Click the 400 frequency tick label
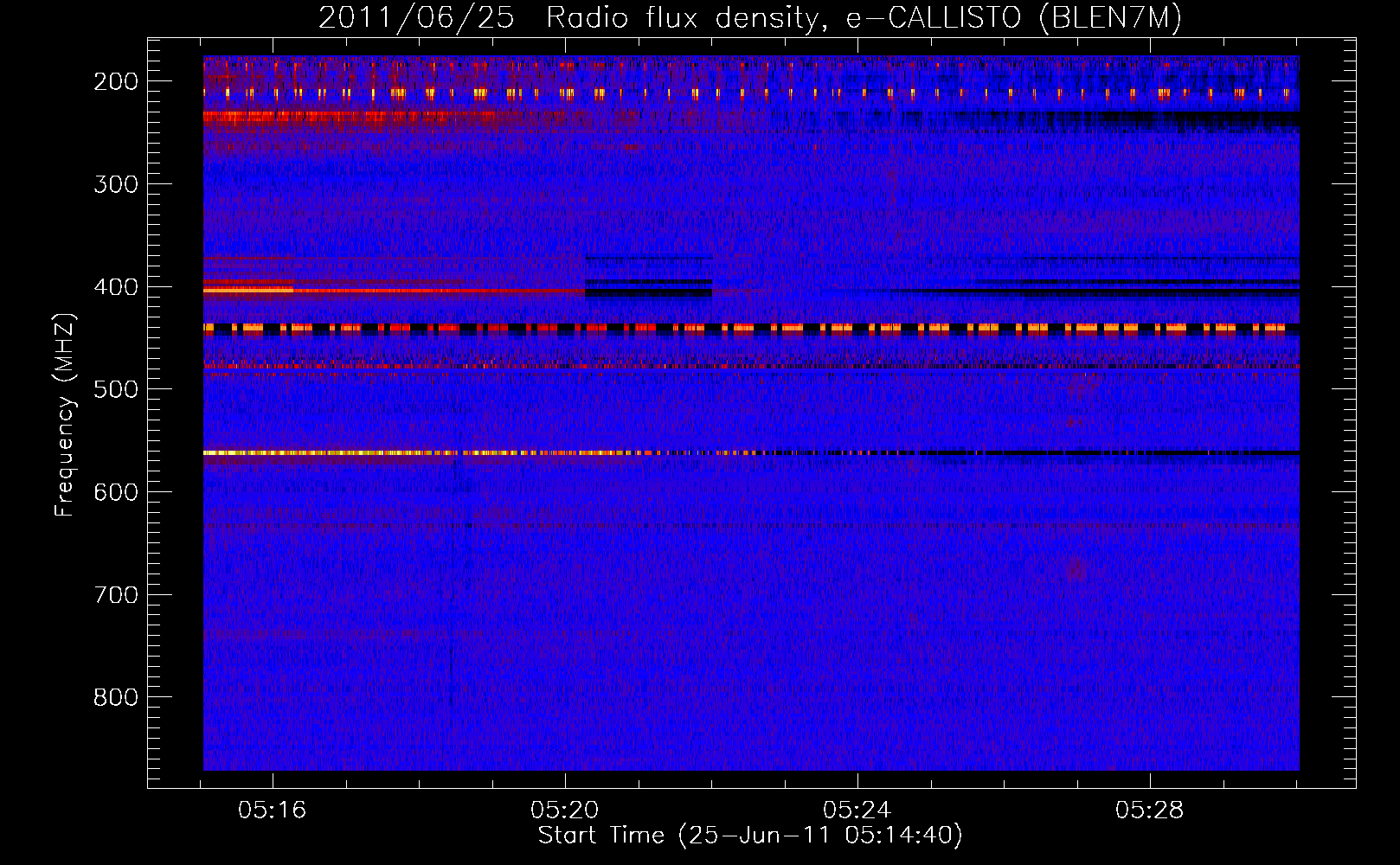Screen dimensions: 1400x865 [115, 287]
